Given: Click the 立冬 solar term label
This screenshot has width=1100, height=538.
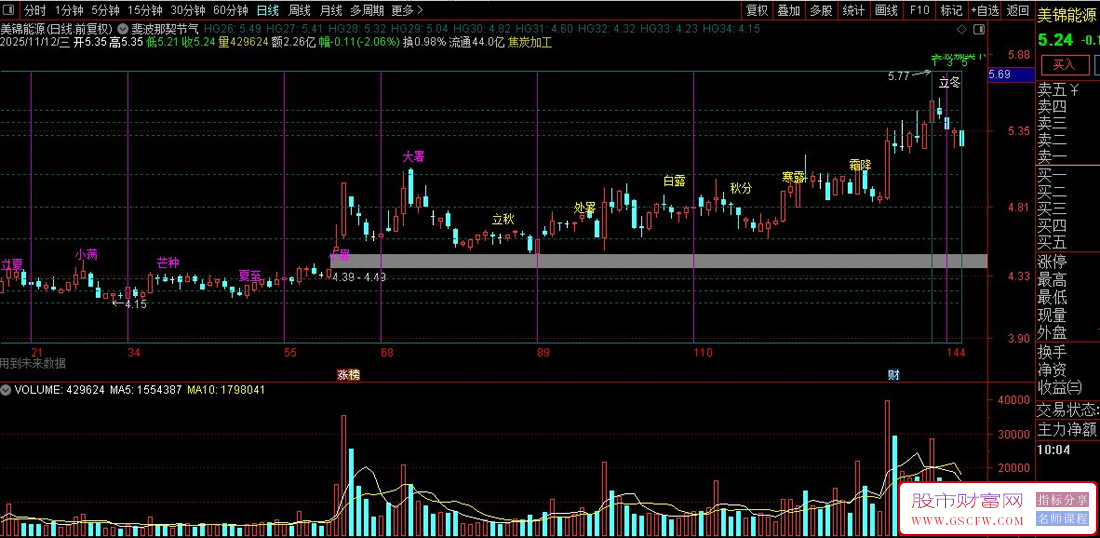Looking at the screenshot, I should pos(950,82).
